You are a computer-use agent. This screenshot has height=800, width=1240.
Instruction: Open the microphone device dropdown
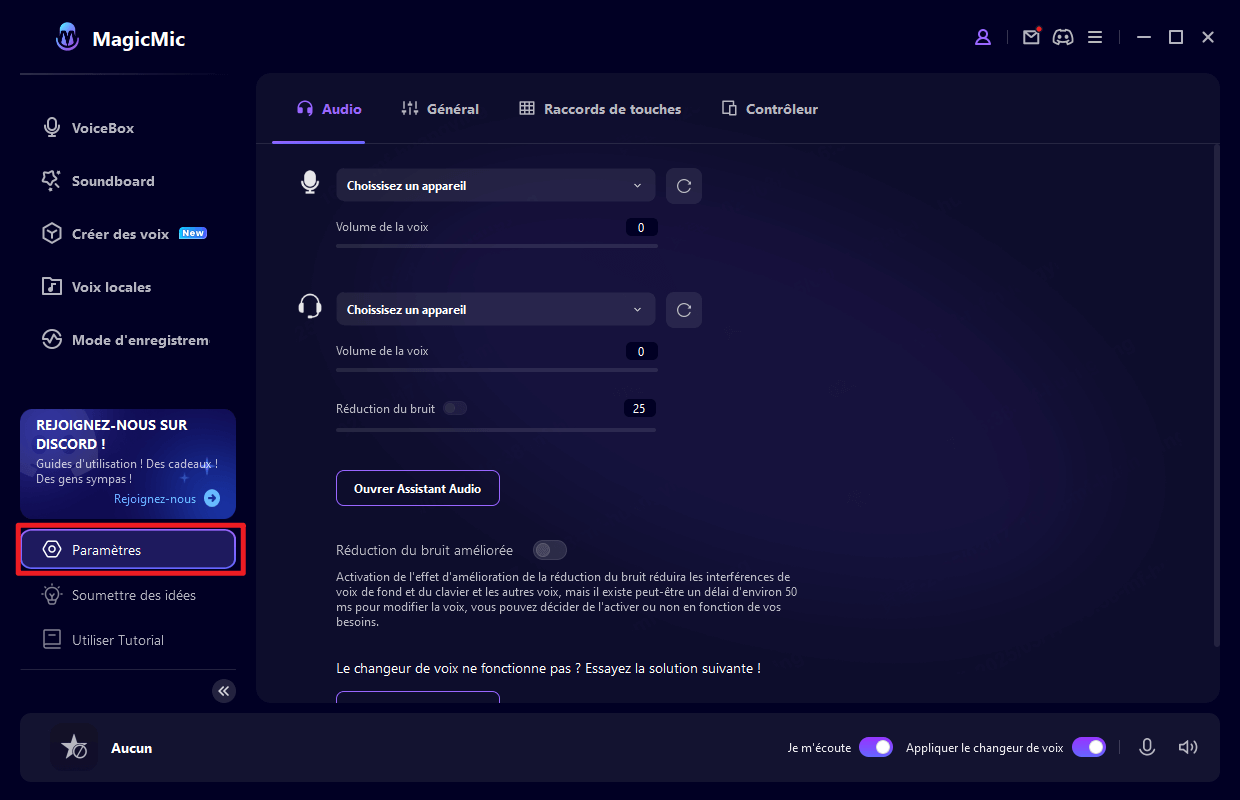coord(495,186)
